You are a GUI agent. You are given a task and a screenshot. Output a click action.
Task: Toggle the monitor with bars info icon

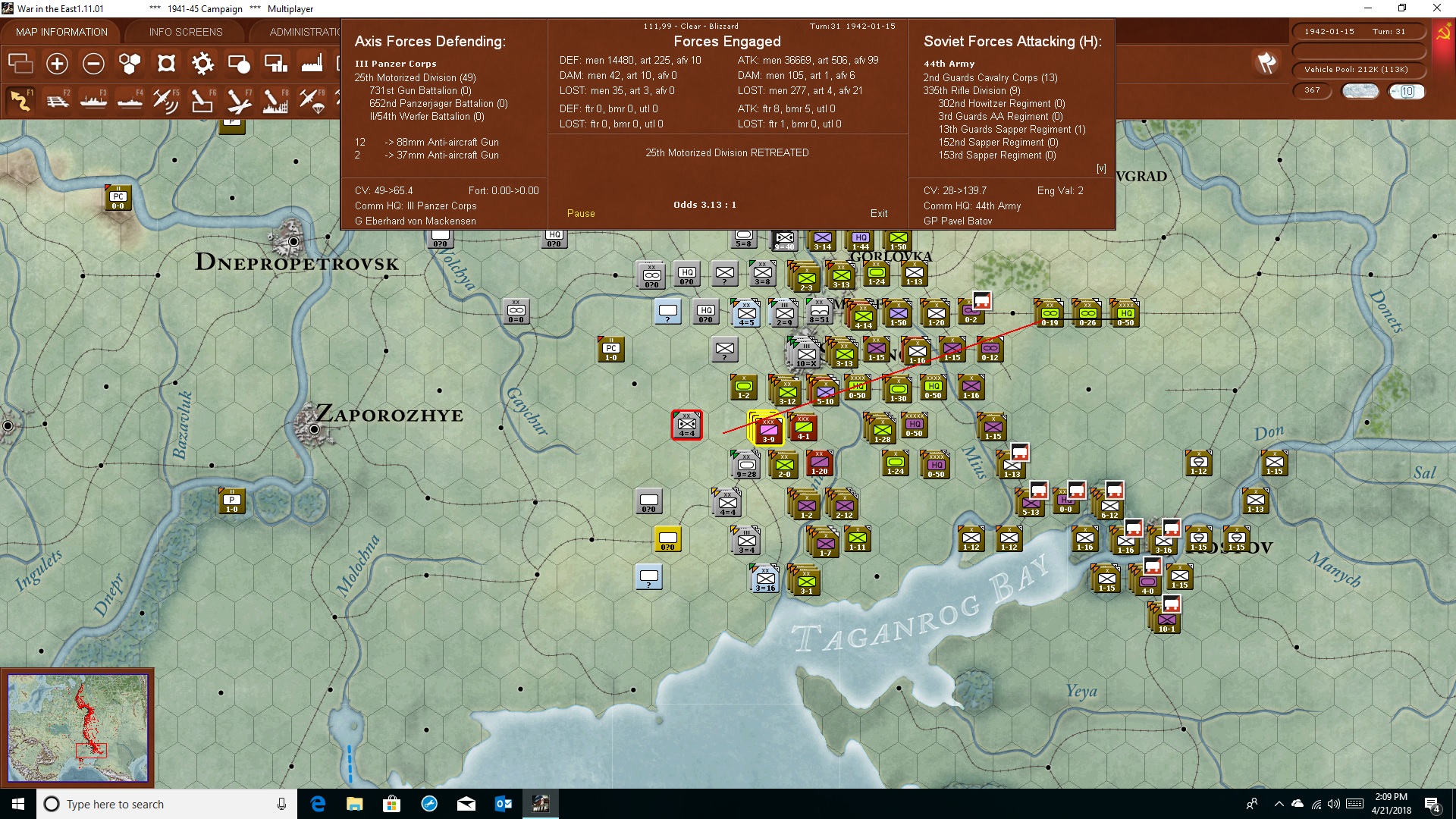275,64
